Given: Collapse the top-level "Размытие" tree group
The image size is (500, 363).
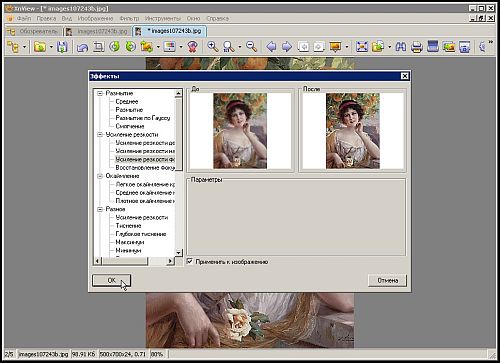Looking at the screenshot, I should coord(100,93).
